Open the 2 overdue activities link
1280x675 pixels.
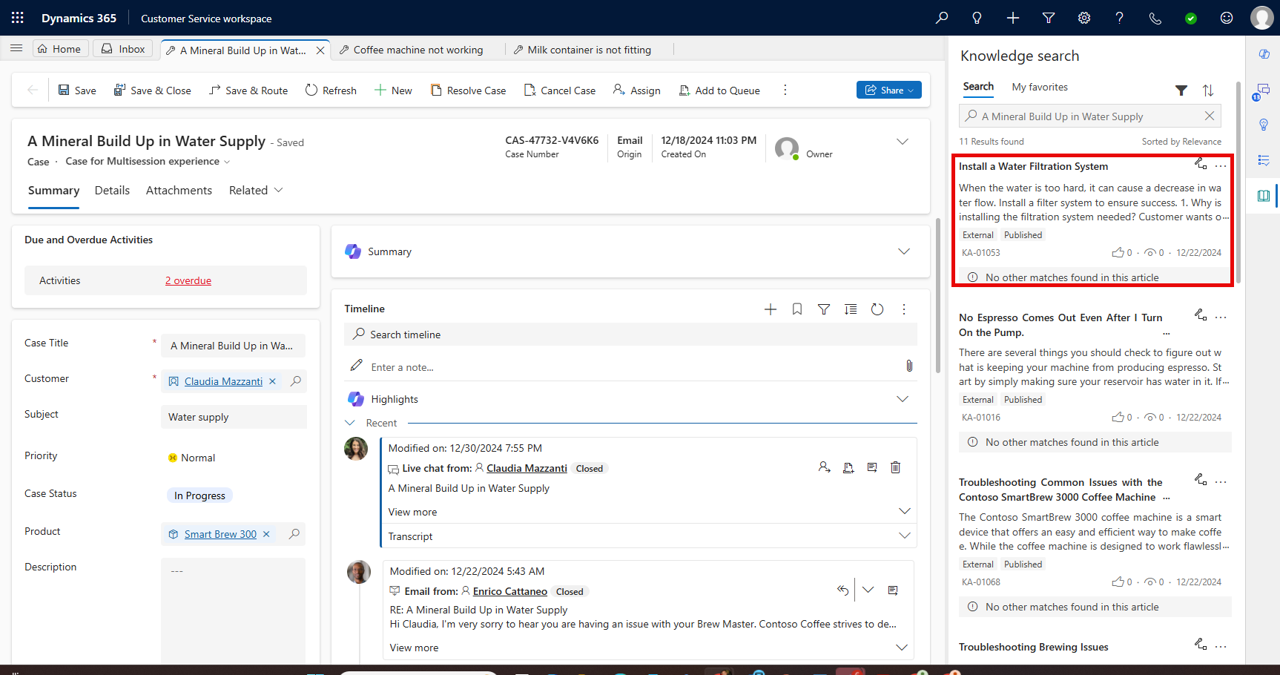click(188, 281)
